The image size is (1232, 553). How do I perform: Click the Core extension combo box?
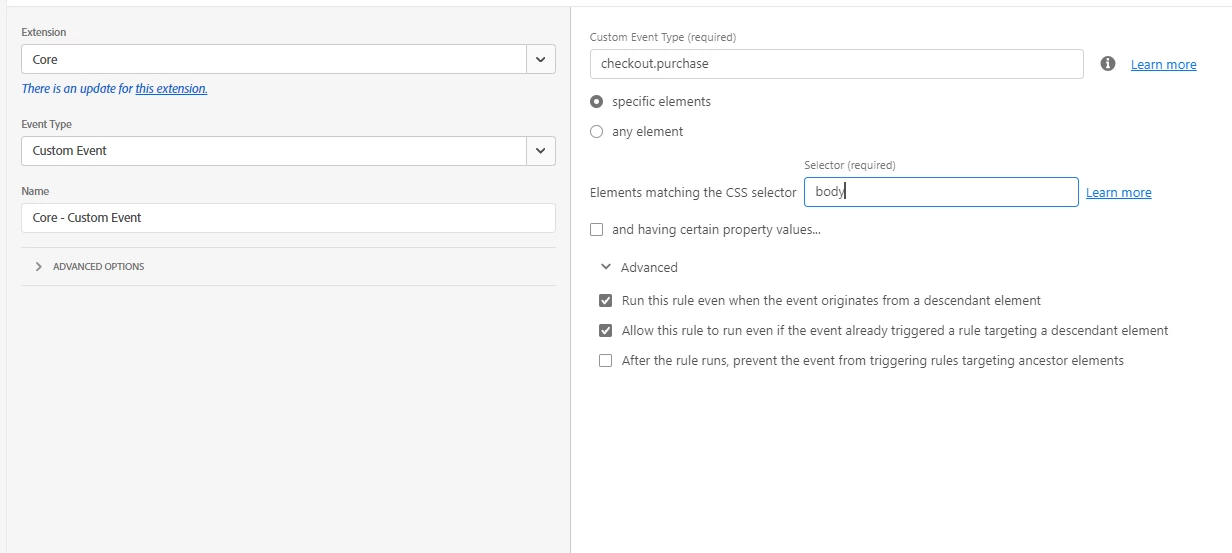click(x=273, y=60)
